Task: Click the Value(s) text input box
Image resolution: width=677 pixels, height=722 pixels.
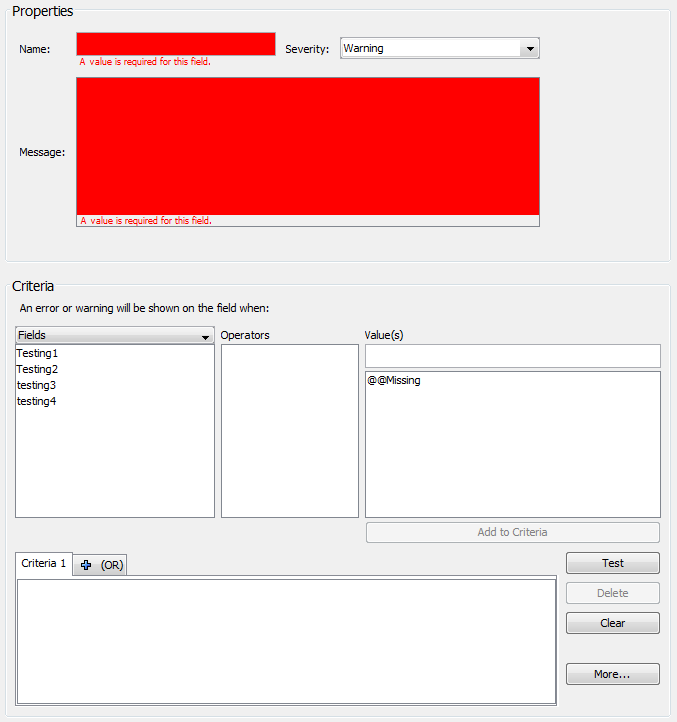Action: pos(513,356)
